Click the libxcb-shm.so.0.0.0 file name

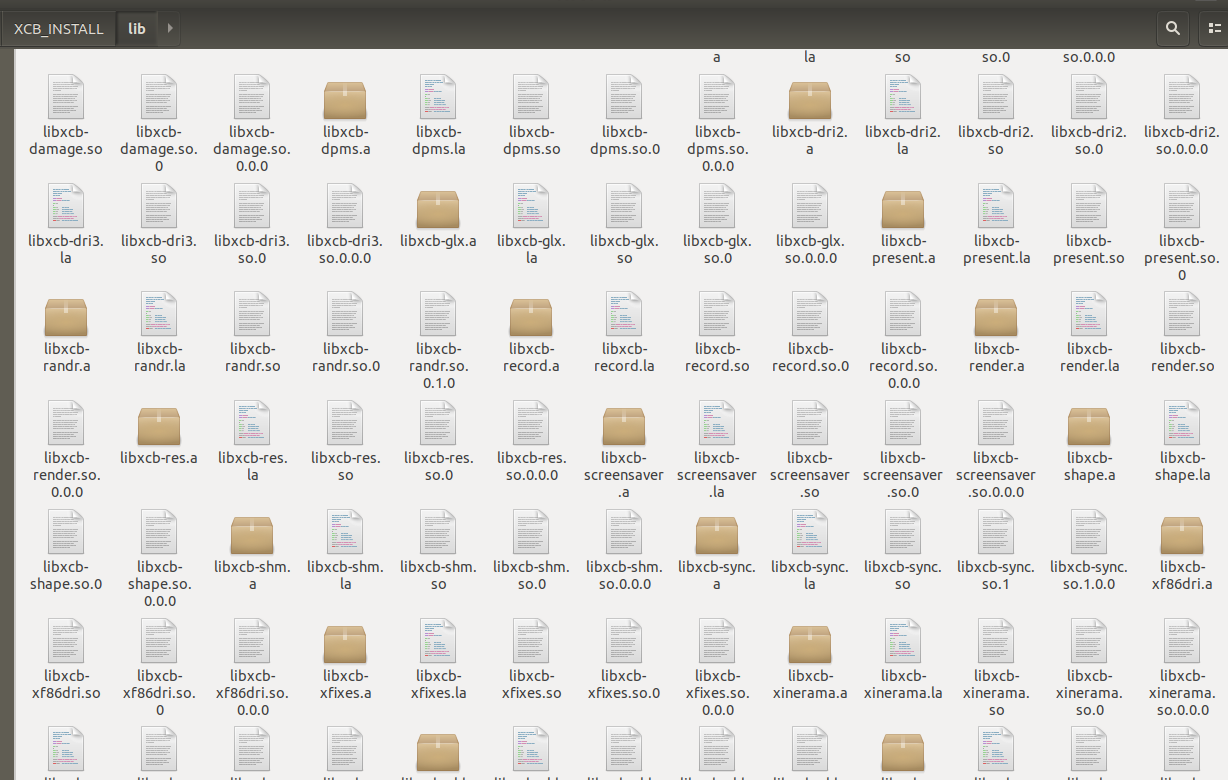tap(624, 576)
